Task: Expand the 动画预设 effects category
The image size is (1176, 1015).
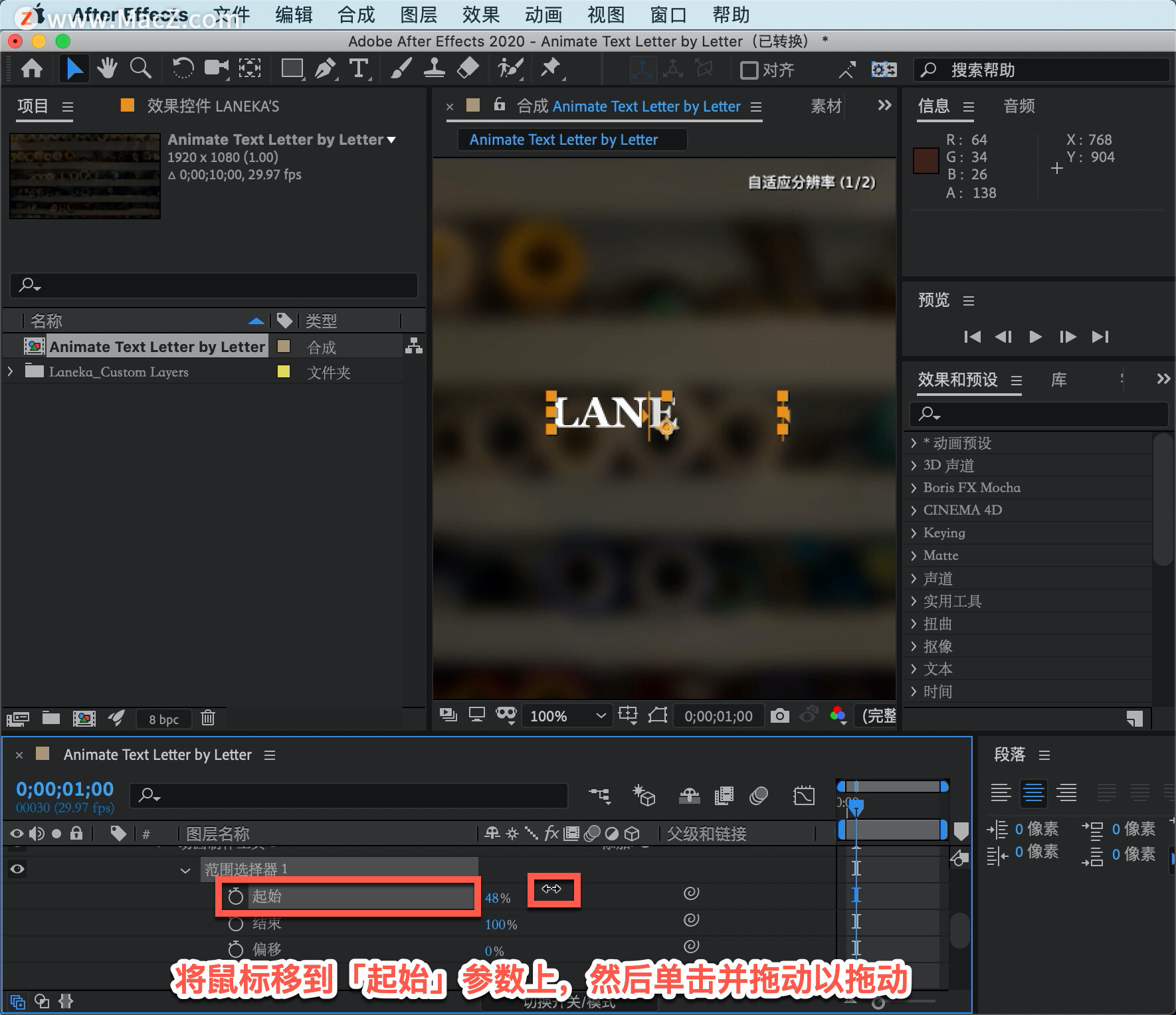Action: [x=914, y=443]
